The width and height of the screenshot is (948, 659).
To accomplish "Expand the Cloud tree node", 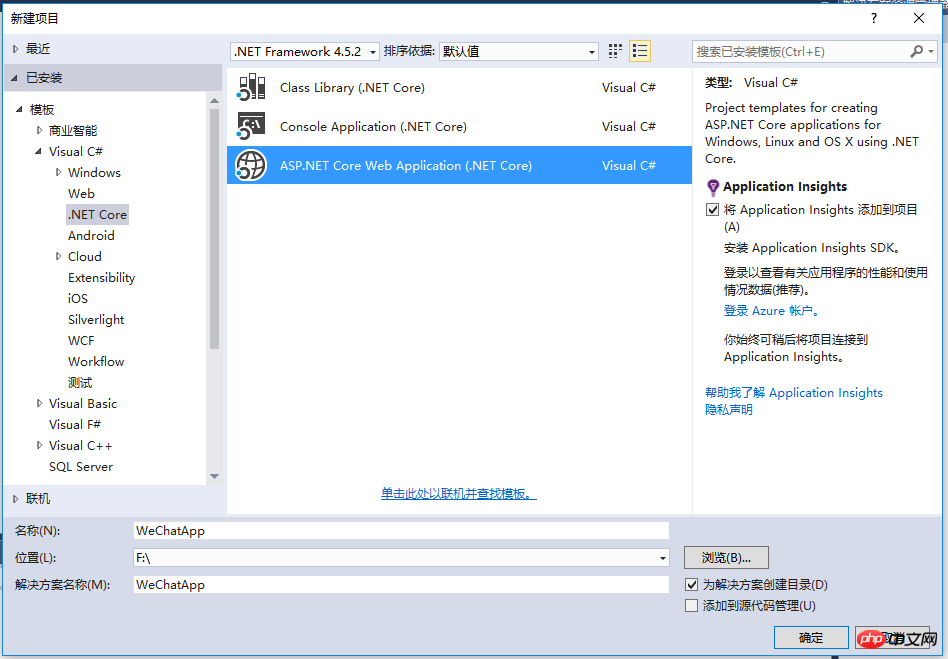I will tap(58, 256).
